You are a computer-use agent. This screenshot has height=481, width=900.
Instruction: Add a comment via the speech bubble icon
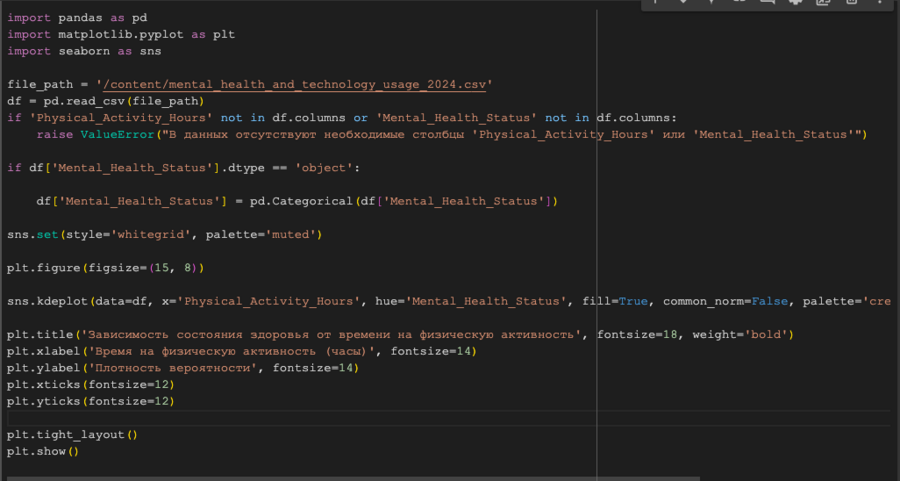(x=767, y=3)
